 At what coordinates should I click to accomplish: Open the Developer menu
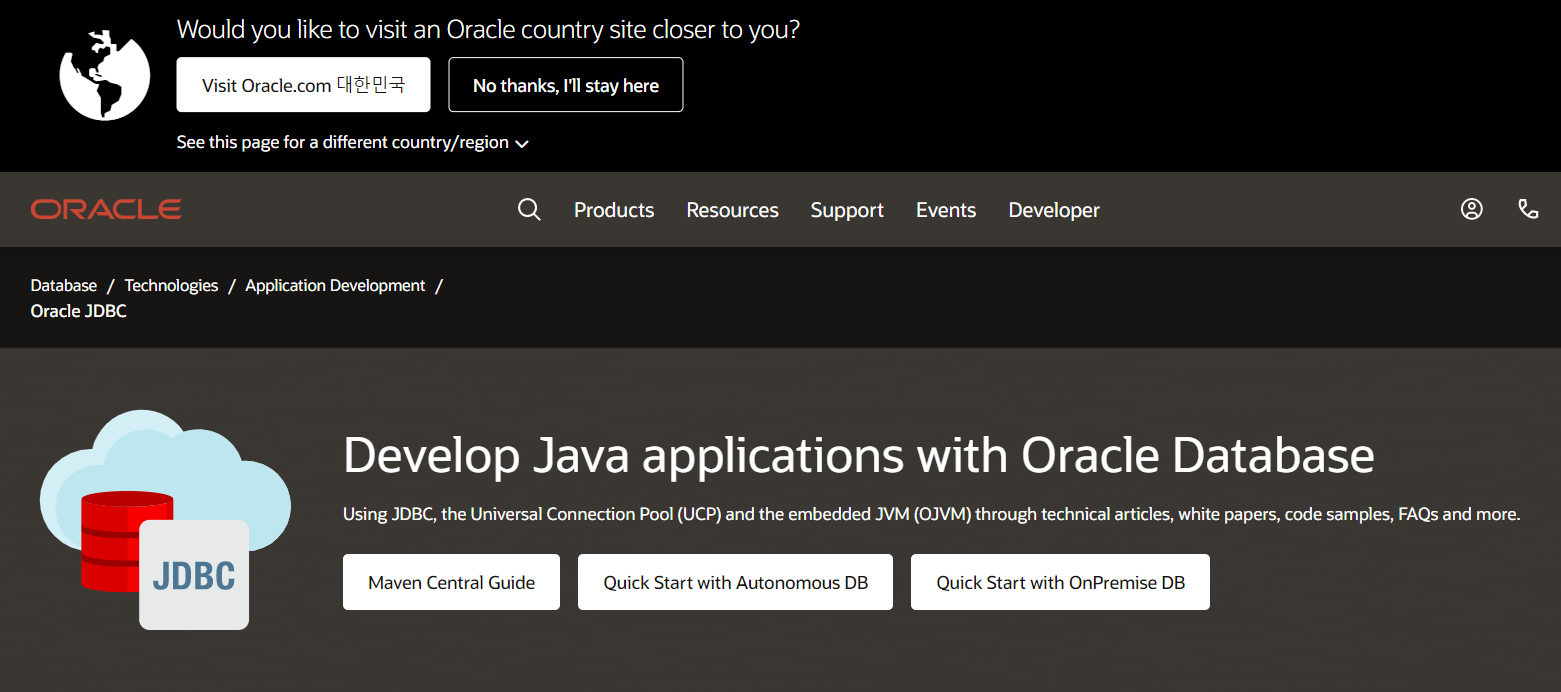click(x=1054, y=210)
